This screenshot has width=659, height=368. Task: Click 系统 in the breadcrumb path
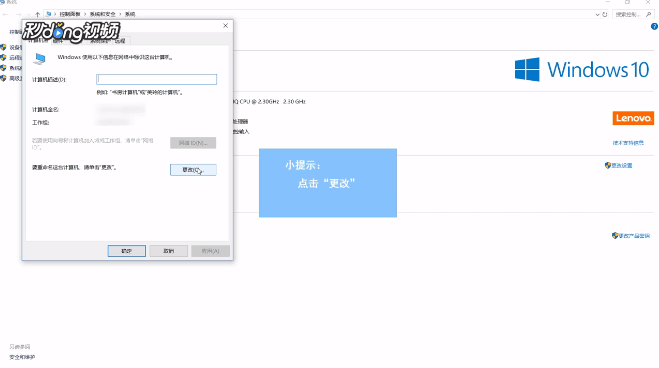click(130, 14)
